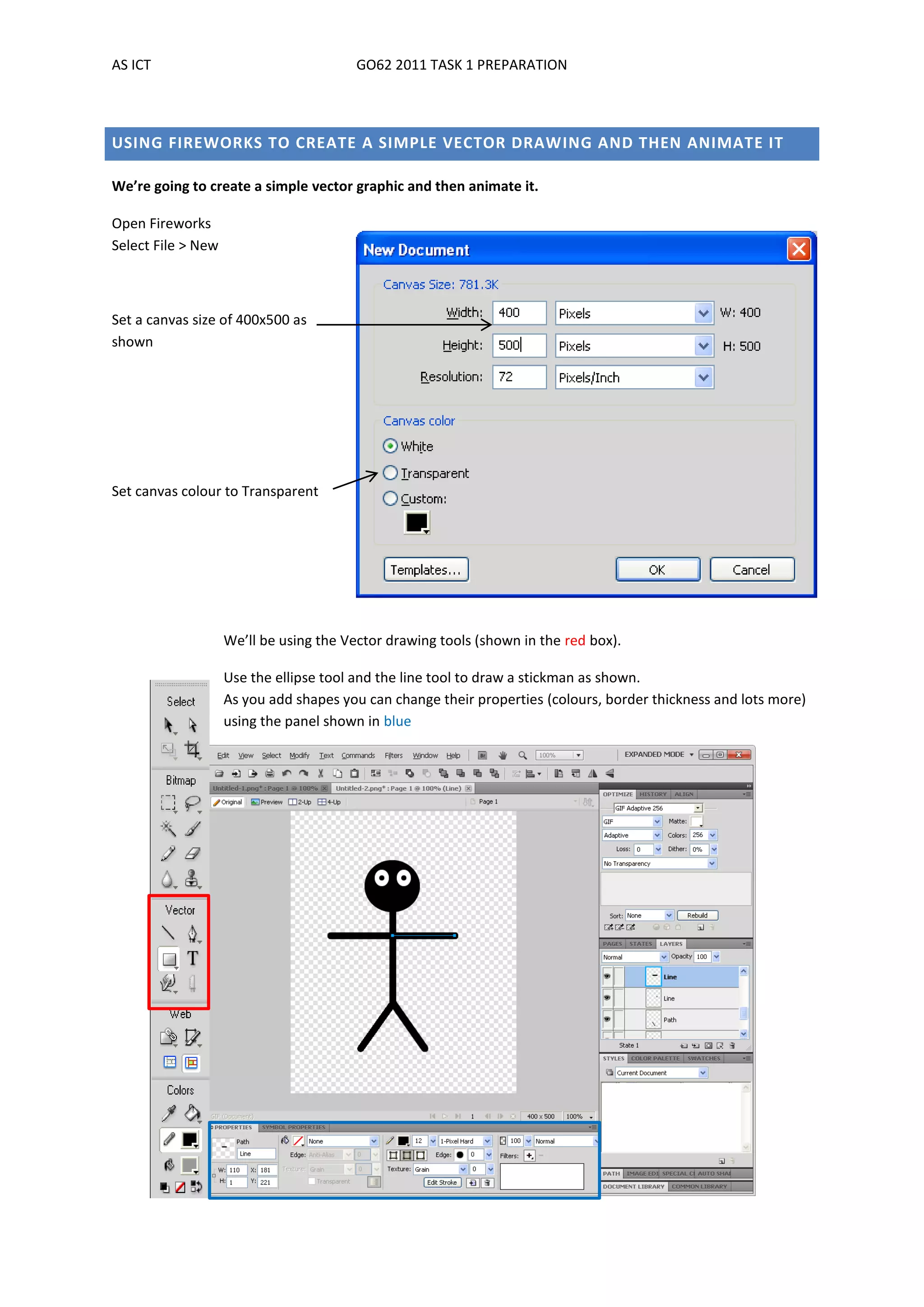Choose the White canvas color option
The image size is (924, 1307).
click(390, 446)
